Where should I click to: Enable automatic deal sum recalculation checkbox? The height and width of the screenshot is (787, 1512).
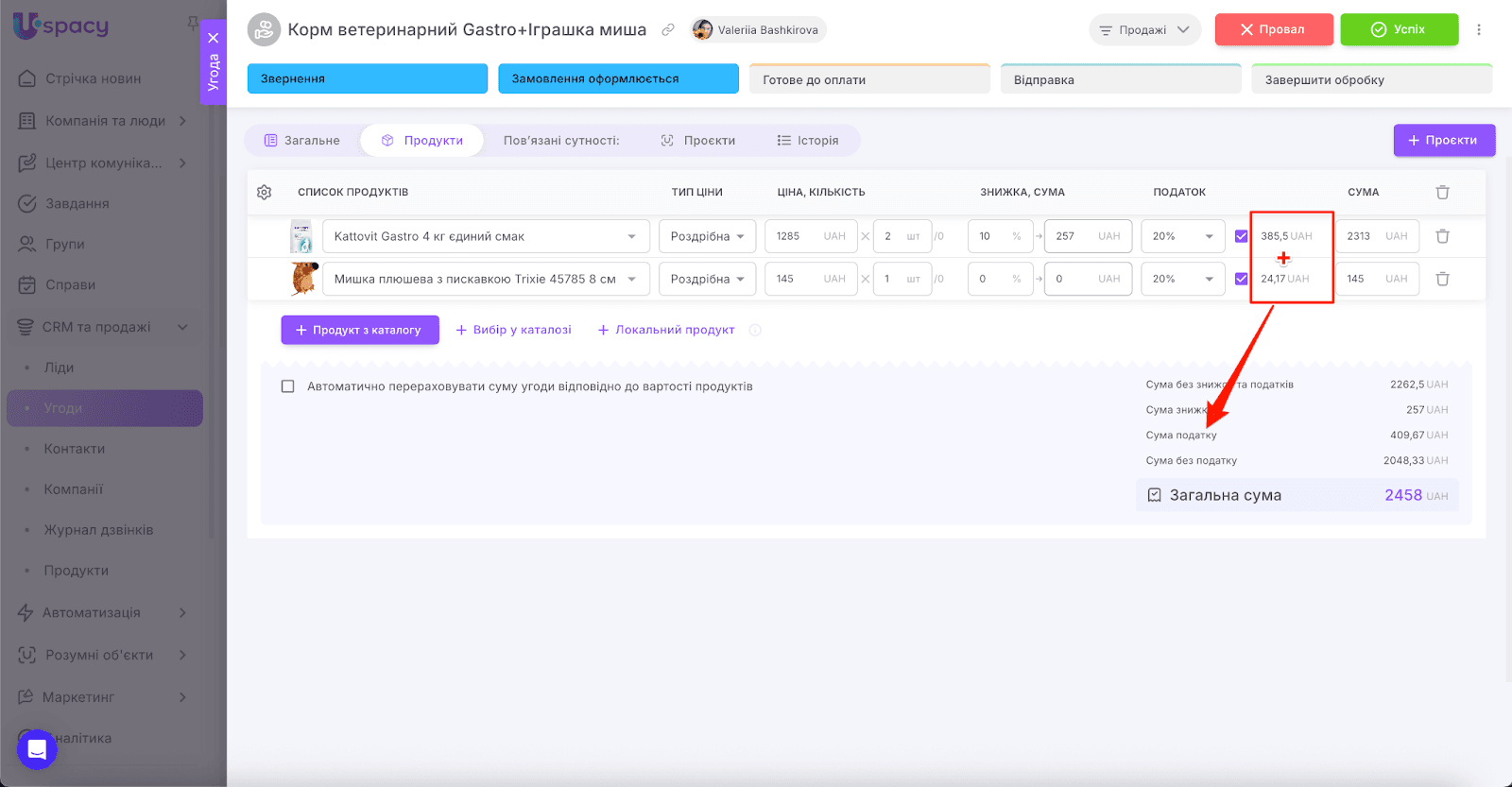(x=288, y=386)
